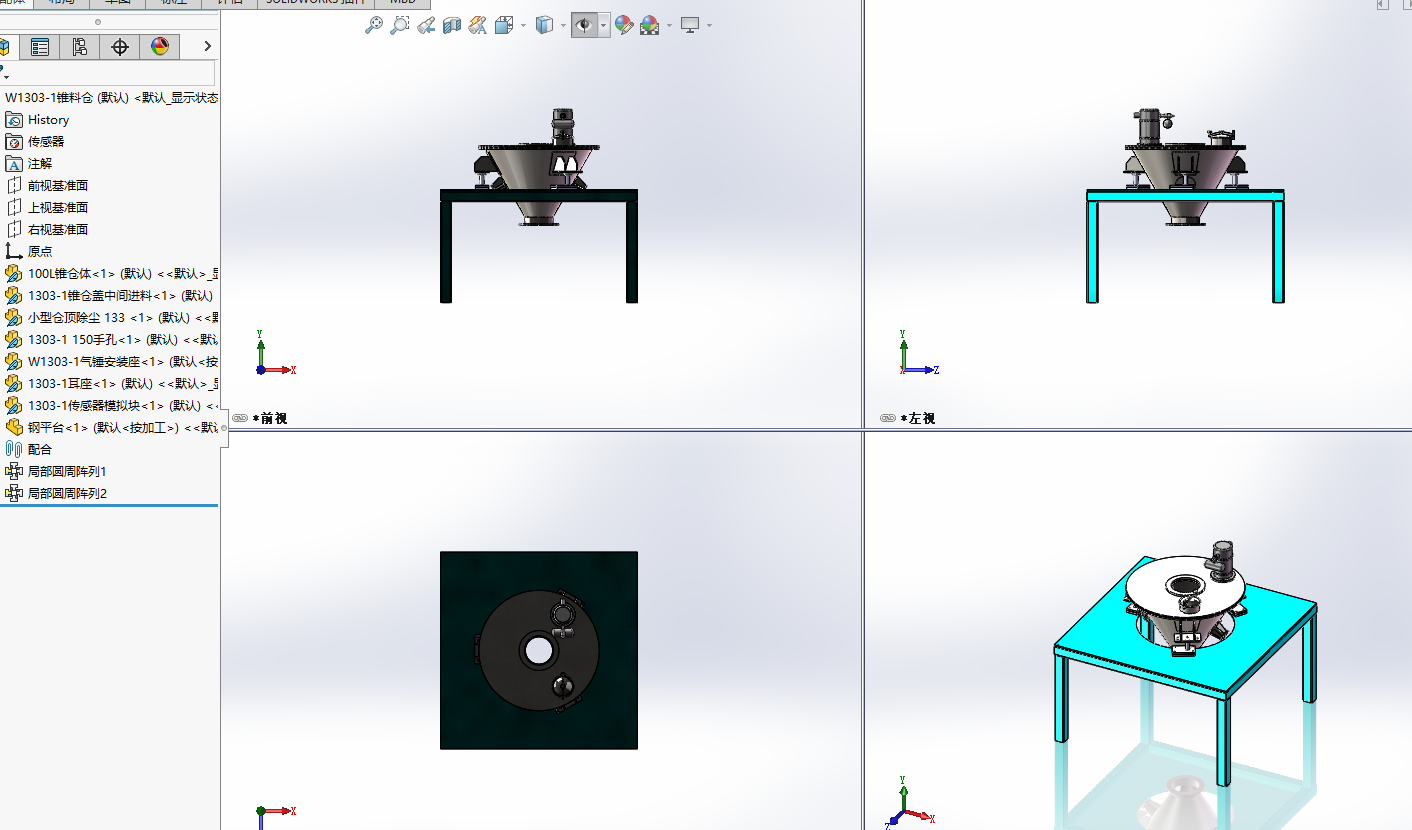Image resolution: width=1412 pixels, height=830 pixels.
Task: Click the Apply Scene icon
Action: click(x=649, y=25)
